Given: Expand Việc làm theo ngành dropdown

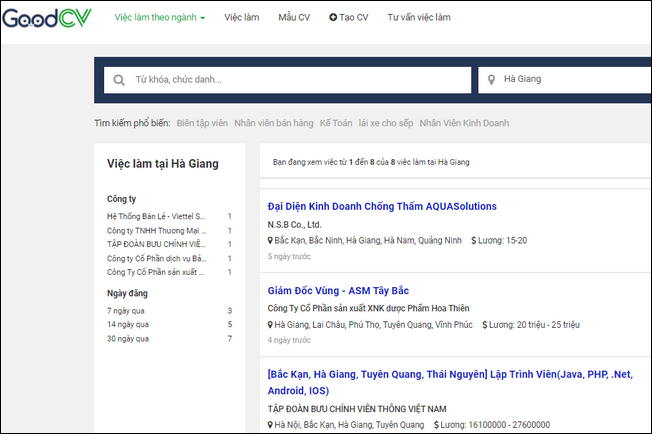Looking at the screenshot, I should [x=159, y=18].
